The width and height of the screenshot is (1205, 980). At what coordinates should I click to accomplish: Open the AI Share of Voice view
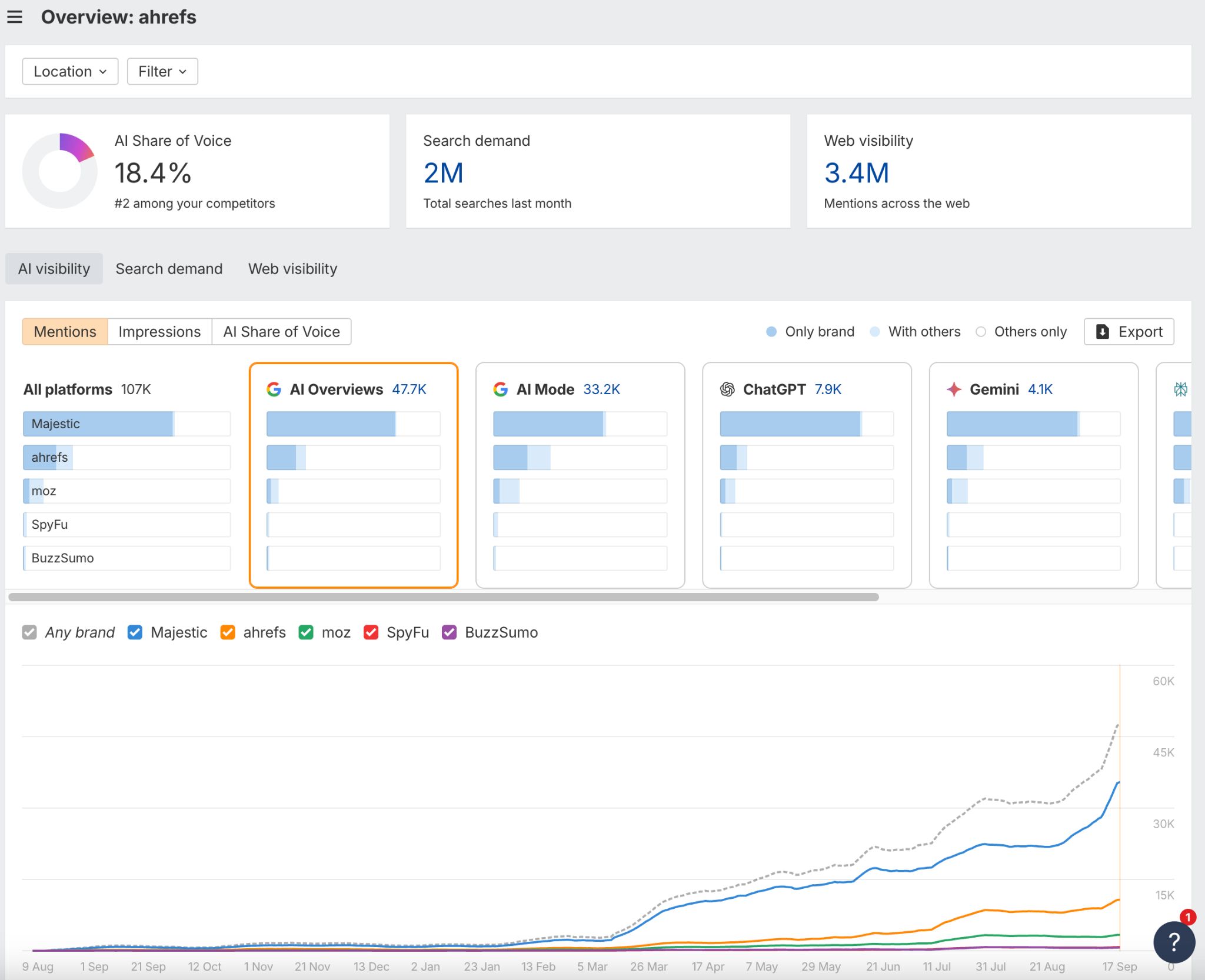[281, 331]
